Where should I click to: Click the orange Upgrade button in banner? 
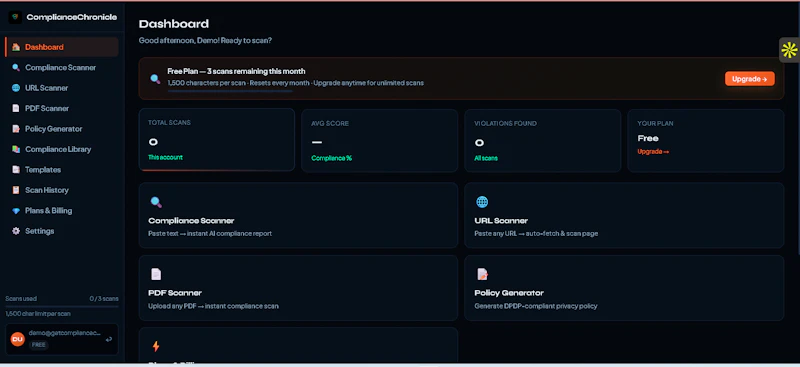(749, 79)
